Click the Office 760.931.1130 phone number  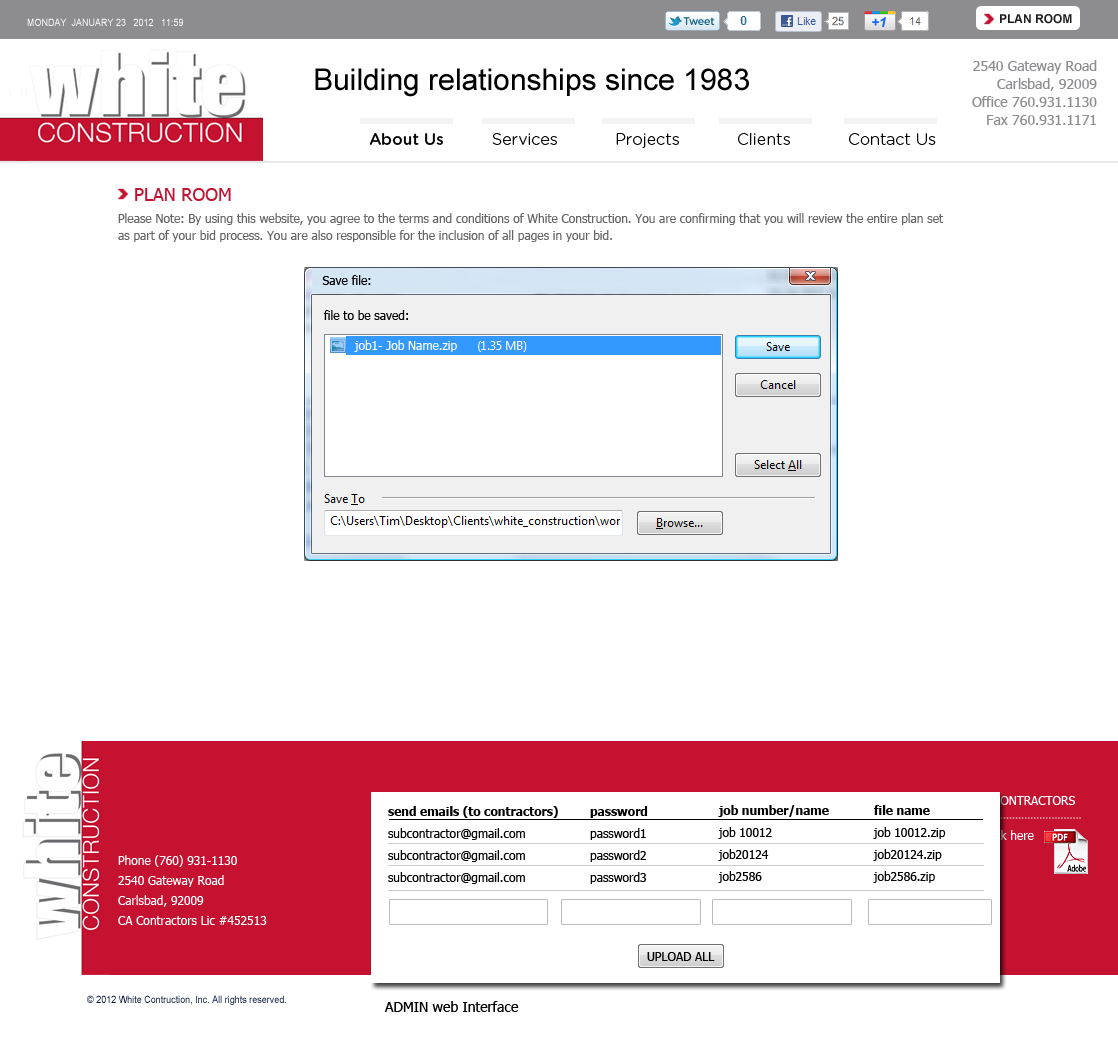coord(1034,102)
